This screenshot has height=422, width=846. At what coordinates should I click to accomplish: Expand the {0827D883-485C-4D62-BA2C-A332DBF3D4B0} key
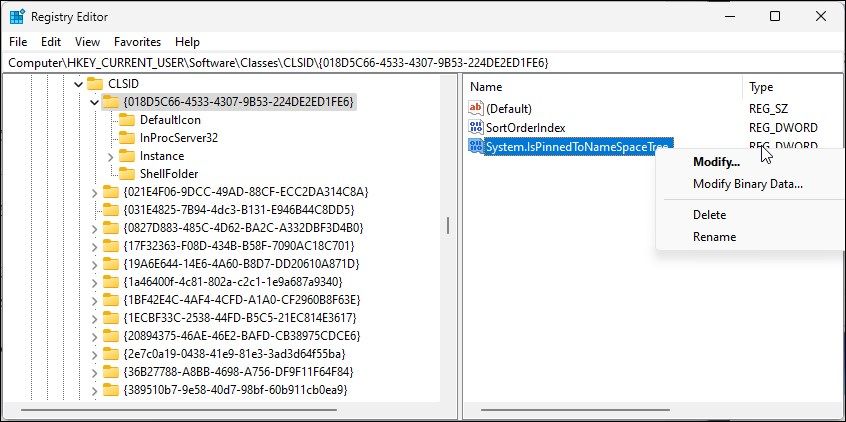pyautogui.click(x=95, y=229)
